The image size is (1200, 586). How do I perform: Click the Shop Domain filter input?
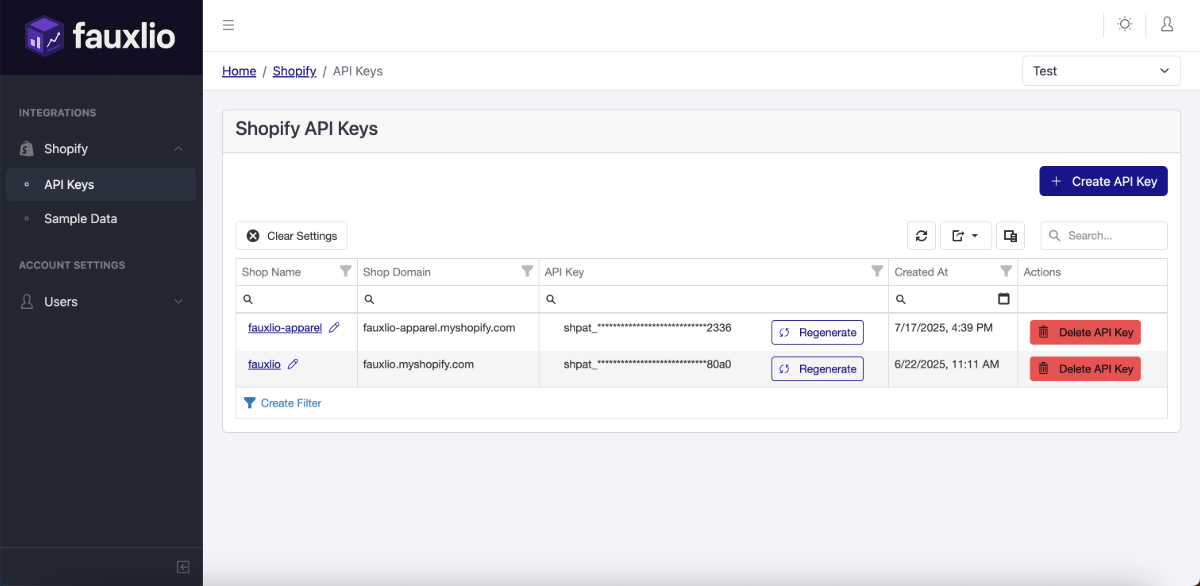pos(448,299)
